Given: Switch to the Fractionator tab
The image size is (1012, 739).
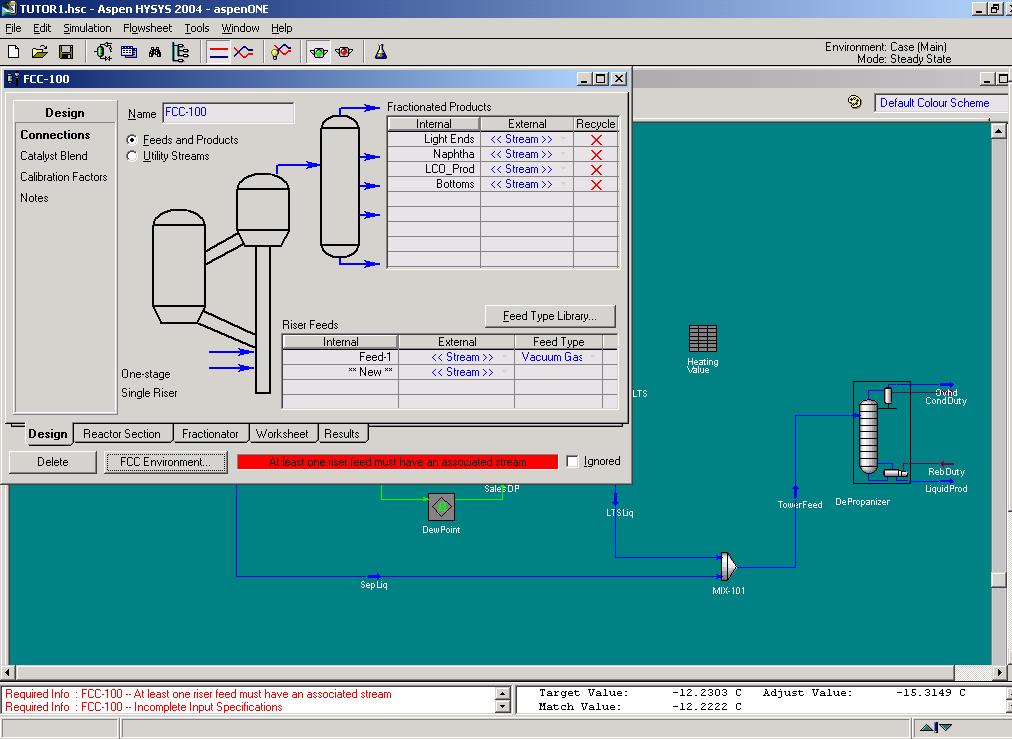Looking at the screenshot, I should pyautogui.click(x=210, y=434).
